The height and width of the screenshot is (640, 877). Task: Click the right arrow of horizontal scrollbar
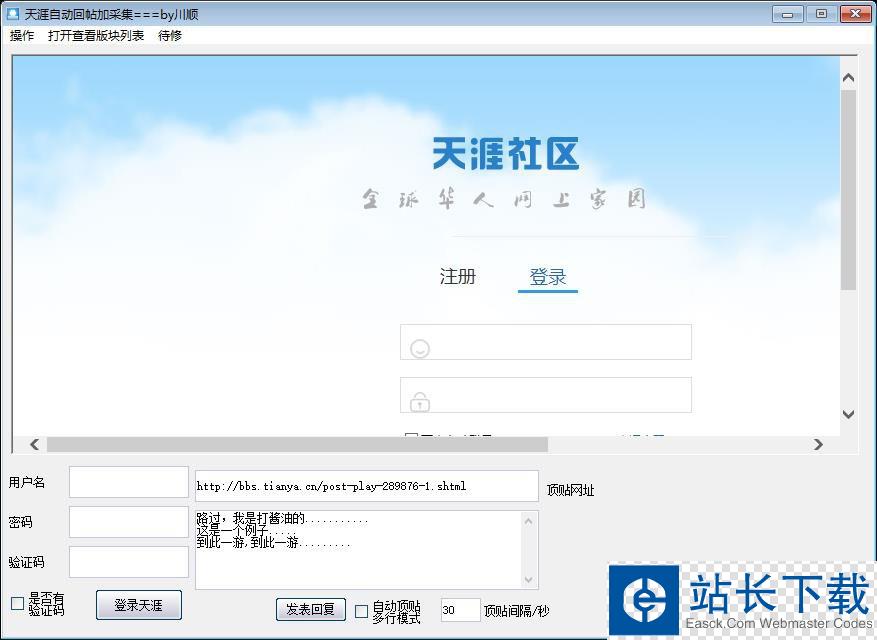click(818, 444)
